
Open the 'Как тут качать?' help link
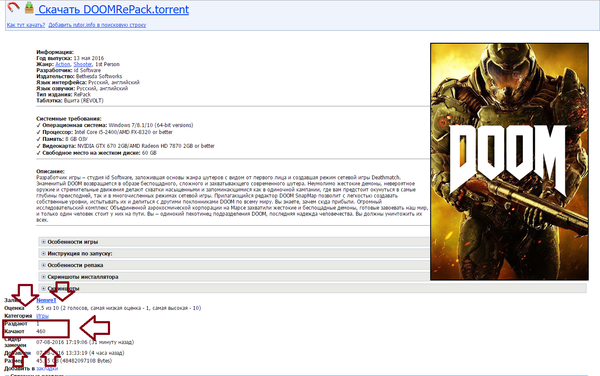(x=26, y=25)
